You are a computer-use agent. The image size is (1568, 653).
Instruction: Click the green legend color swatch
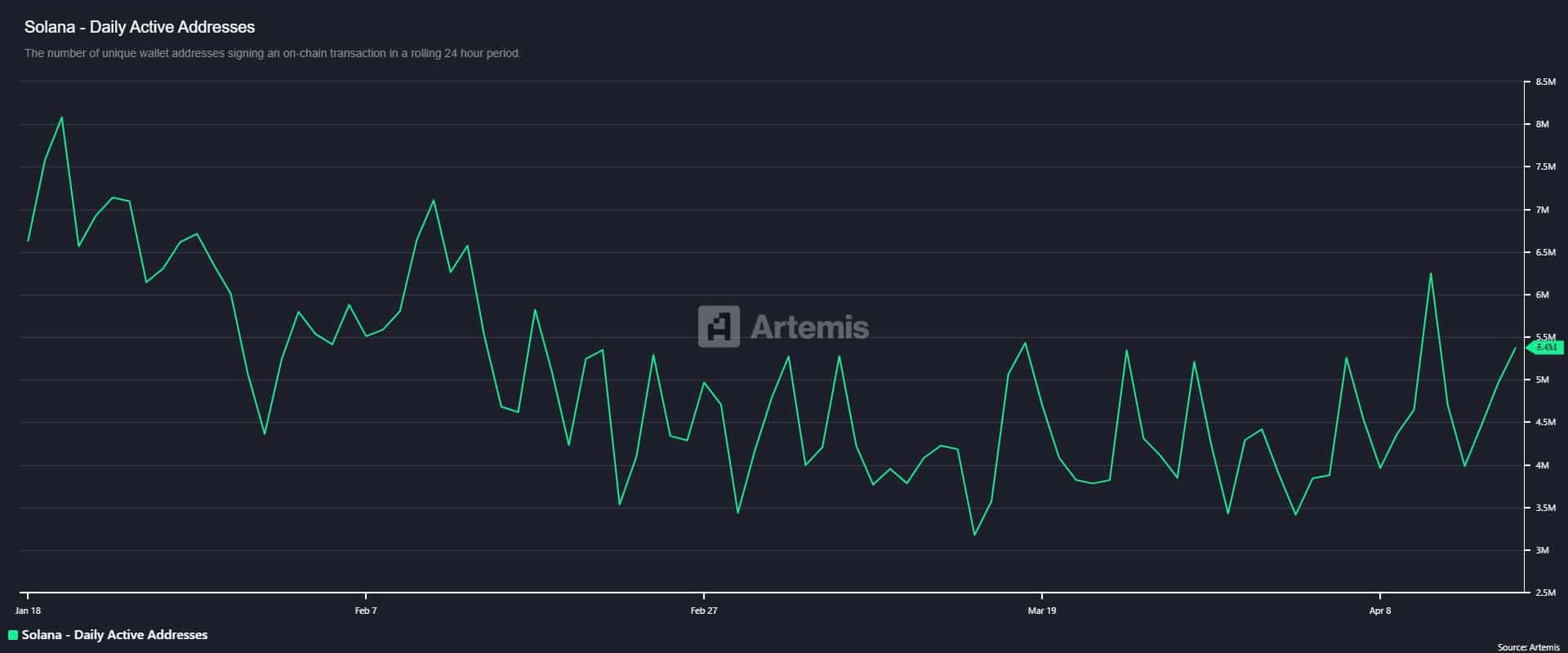[x=13, y=635]
